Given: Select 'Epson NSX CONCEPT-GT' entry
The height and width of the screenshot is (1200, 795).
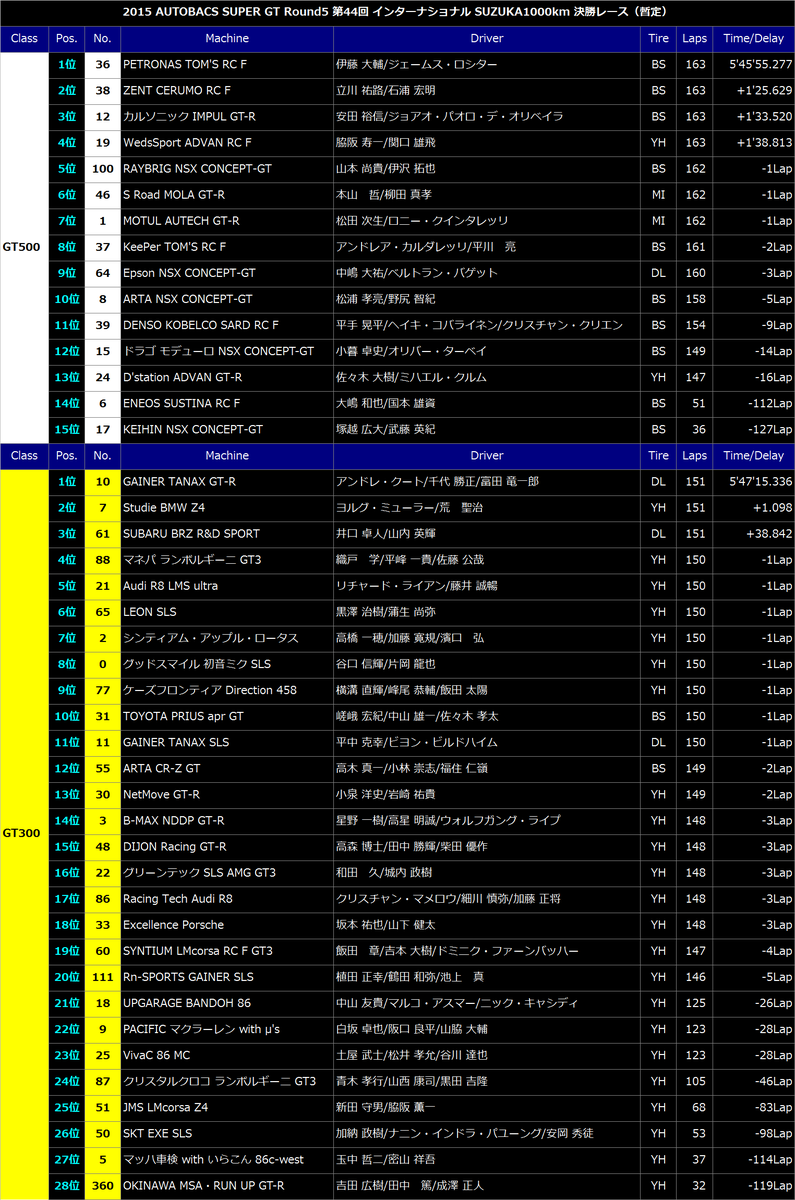Looking at the screenshot, I should click(226, 273).
